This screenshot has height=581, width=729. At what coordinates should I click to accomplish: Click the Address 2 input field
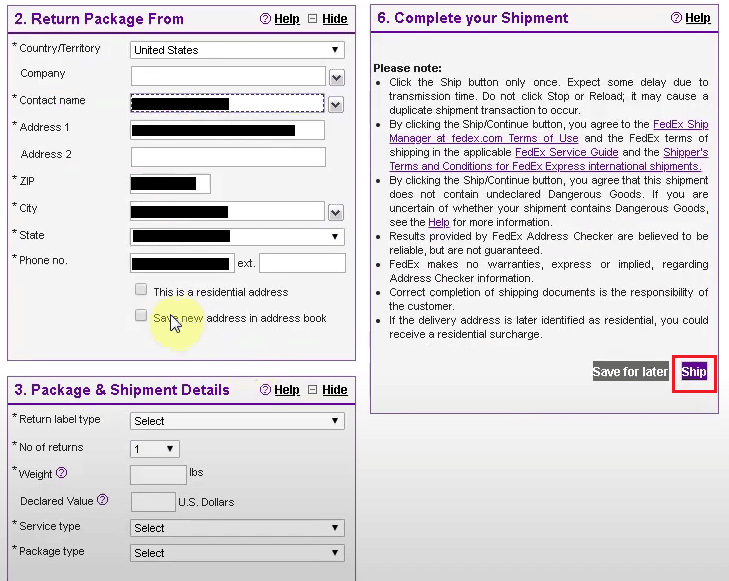[x=228, y=157]
